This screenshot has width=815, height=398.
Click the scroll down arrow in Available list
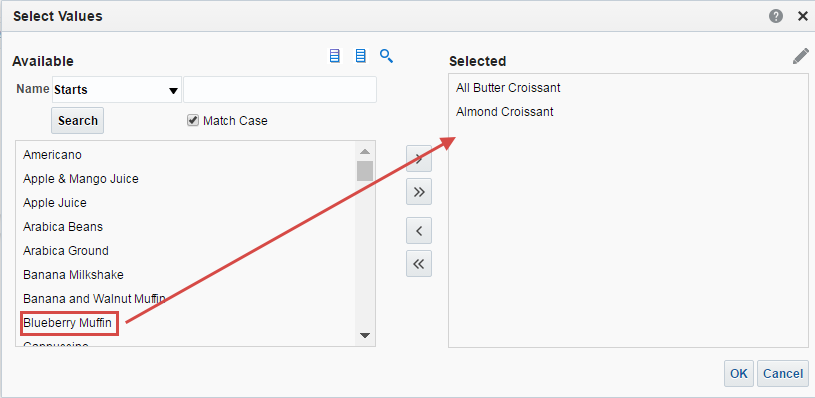(365, 336)
